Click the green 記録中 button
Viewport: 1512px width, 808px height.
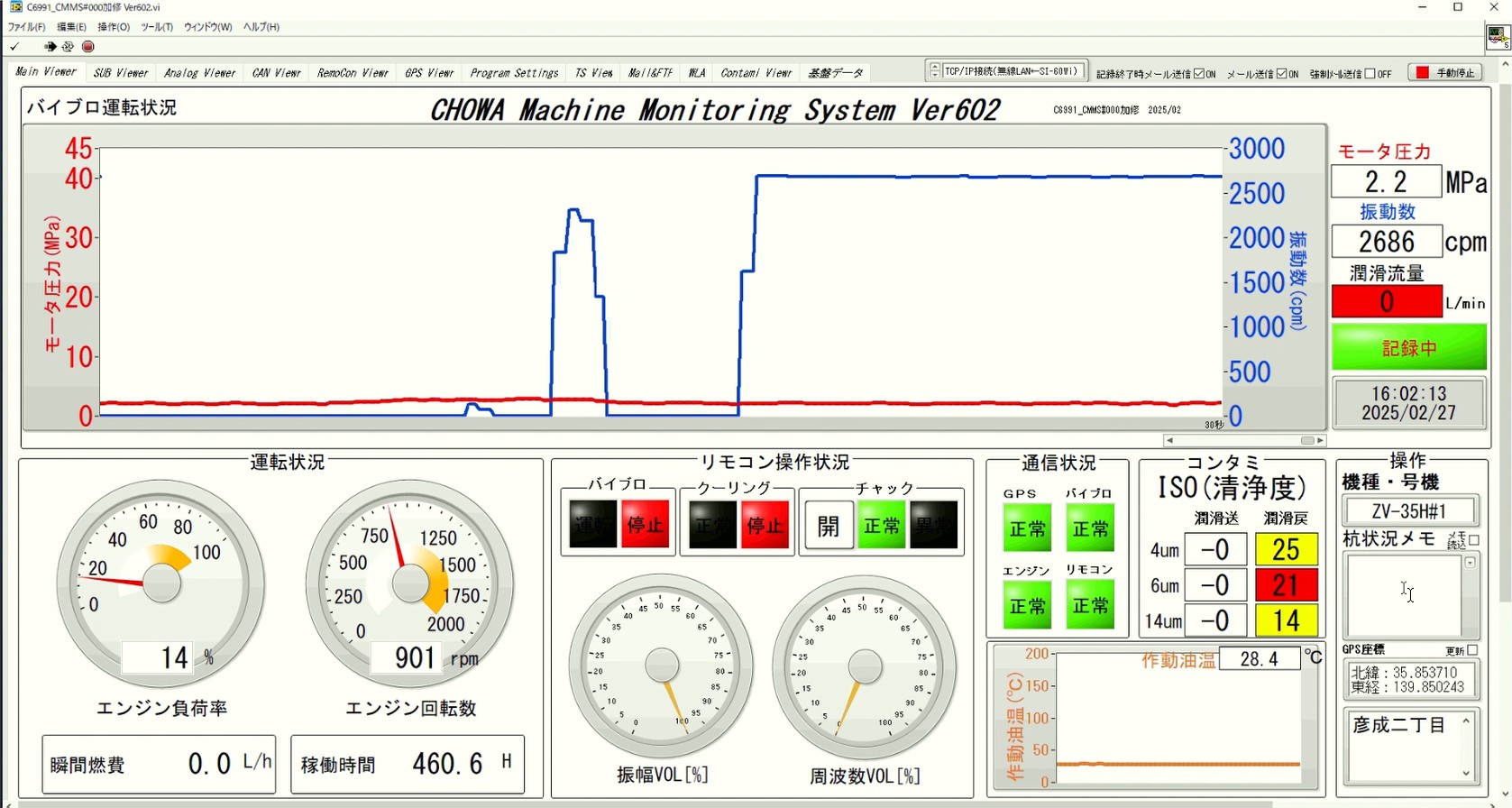tap(1408, 348)
